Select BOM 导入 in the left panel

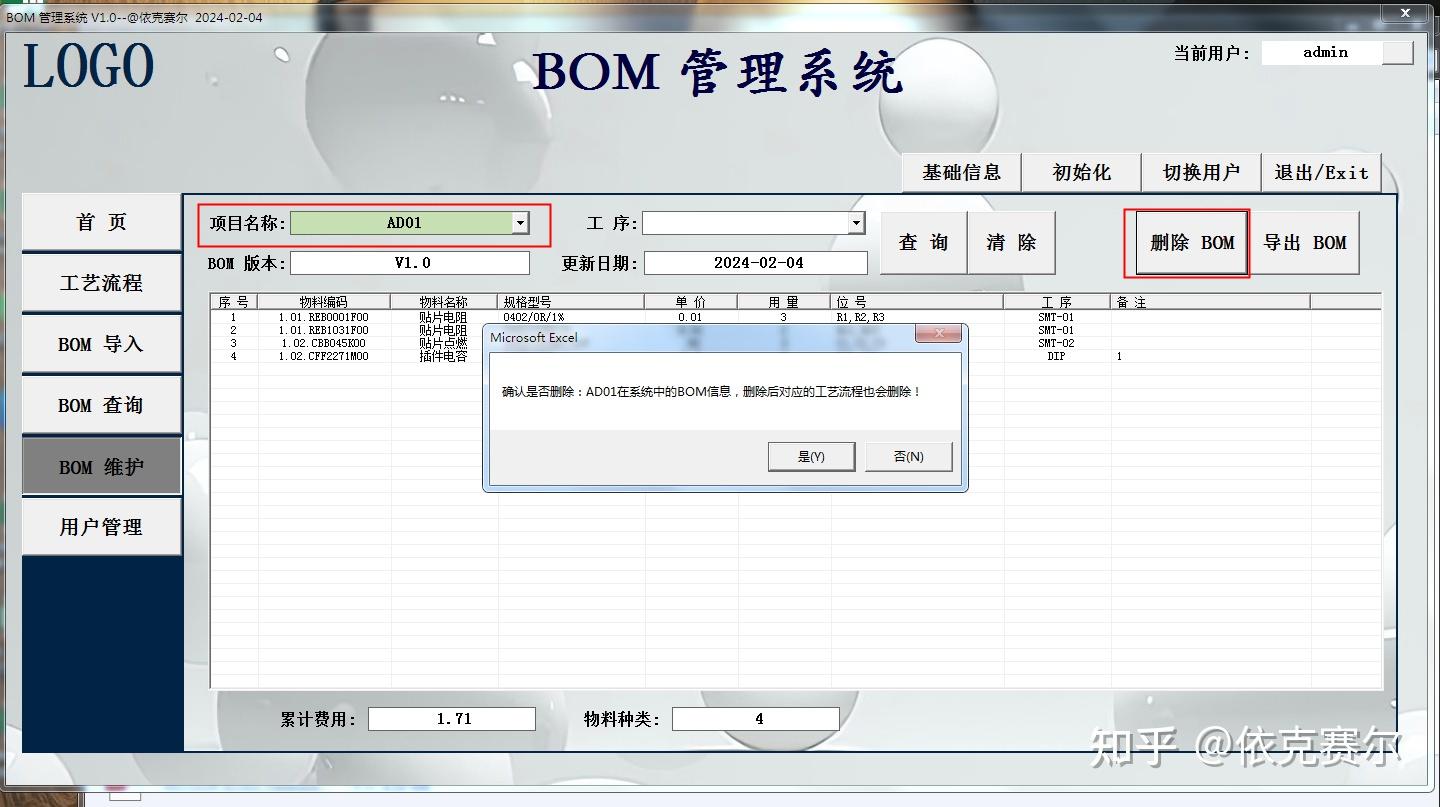[100, 343]
